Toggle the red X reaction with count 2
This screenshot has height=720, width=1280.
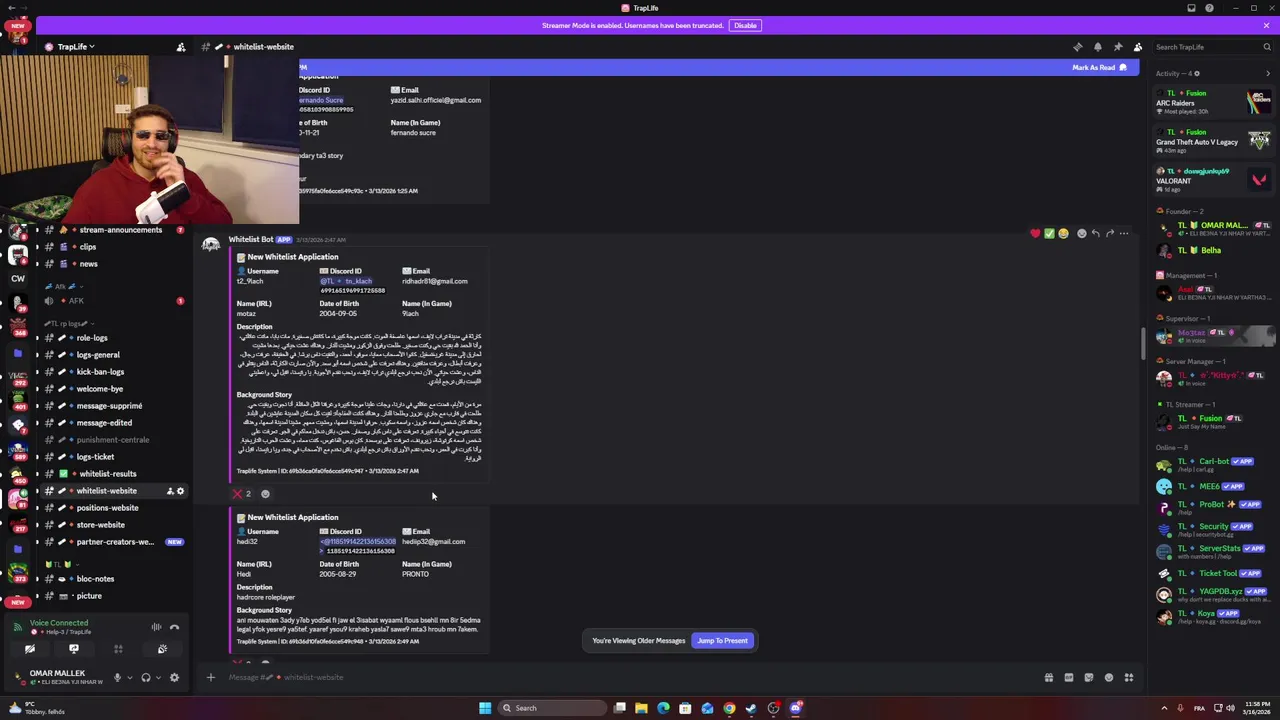pos(243,494)
